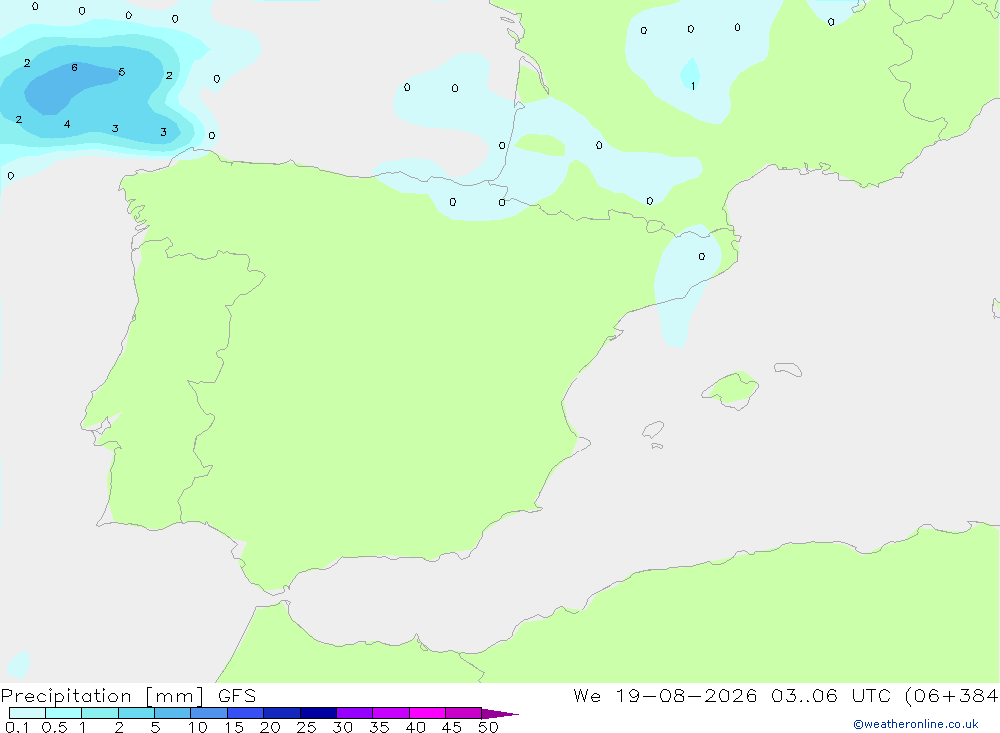
Task: Click the 20–25 mm dark blue legend segment
Action: pos(281,713)
